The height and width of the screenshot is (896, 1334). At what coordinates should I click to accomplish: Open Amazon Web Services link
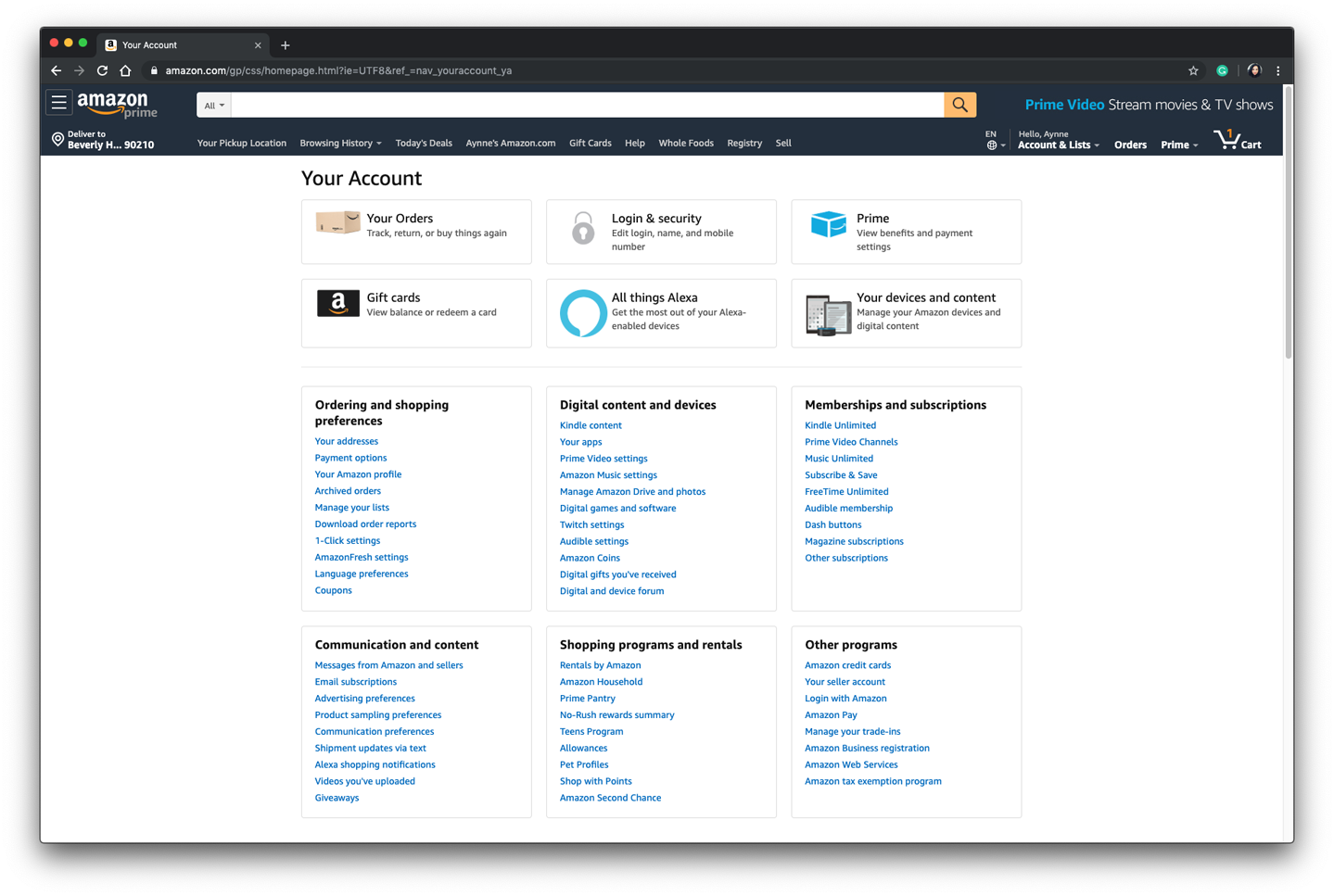[x=851, y=764]
